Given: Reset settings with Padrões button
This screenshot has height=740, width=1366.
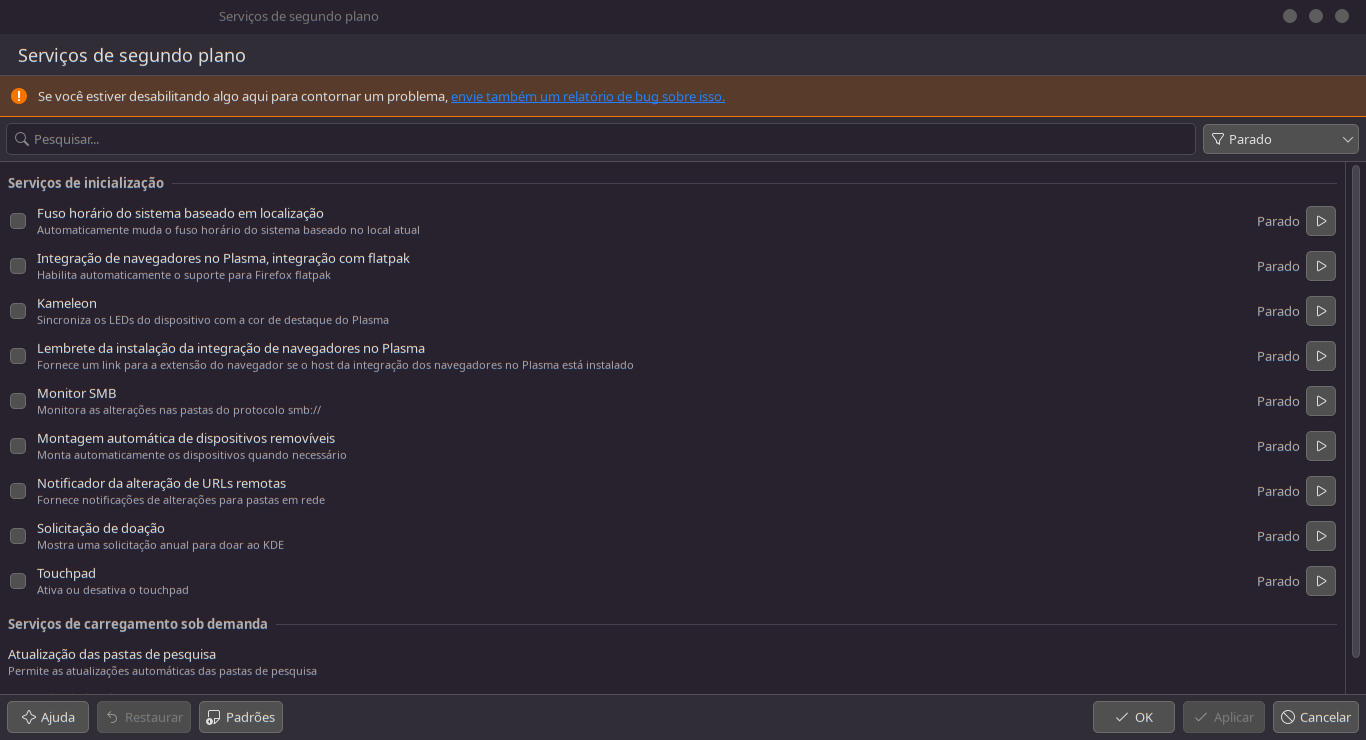Looking at the screenshot, I should point(241,717).
